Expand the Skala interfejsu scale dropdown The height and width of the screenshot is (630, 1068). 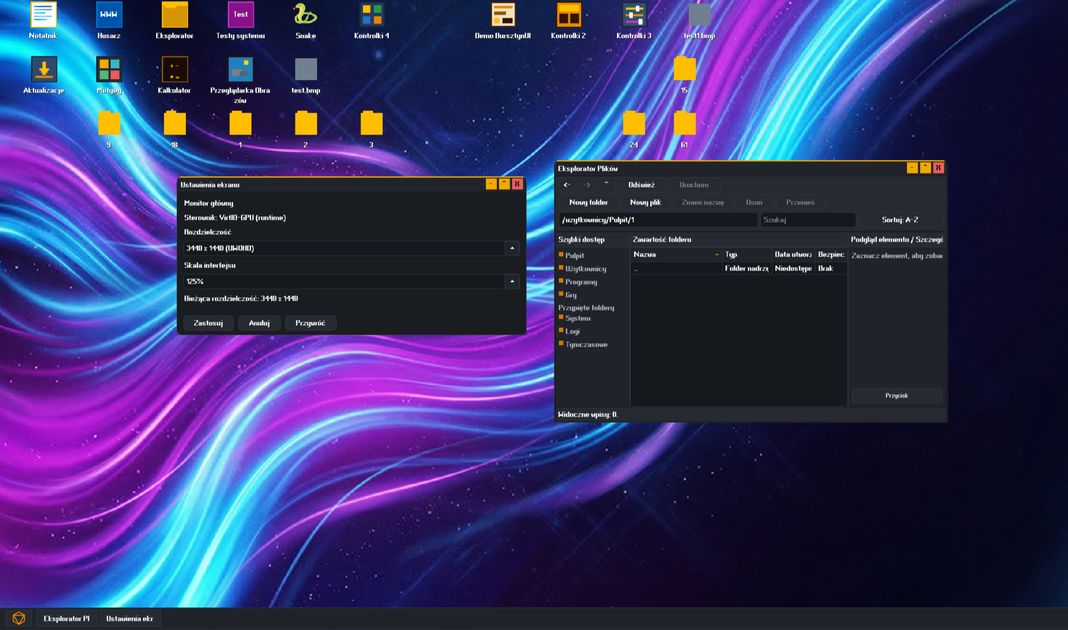click(x=512, y=281)
